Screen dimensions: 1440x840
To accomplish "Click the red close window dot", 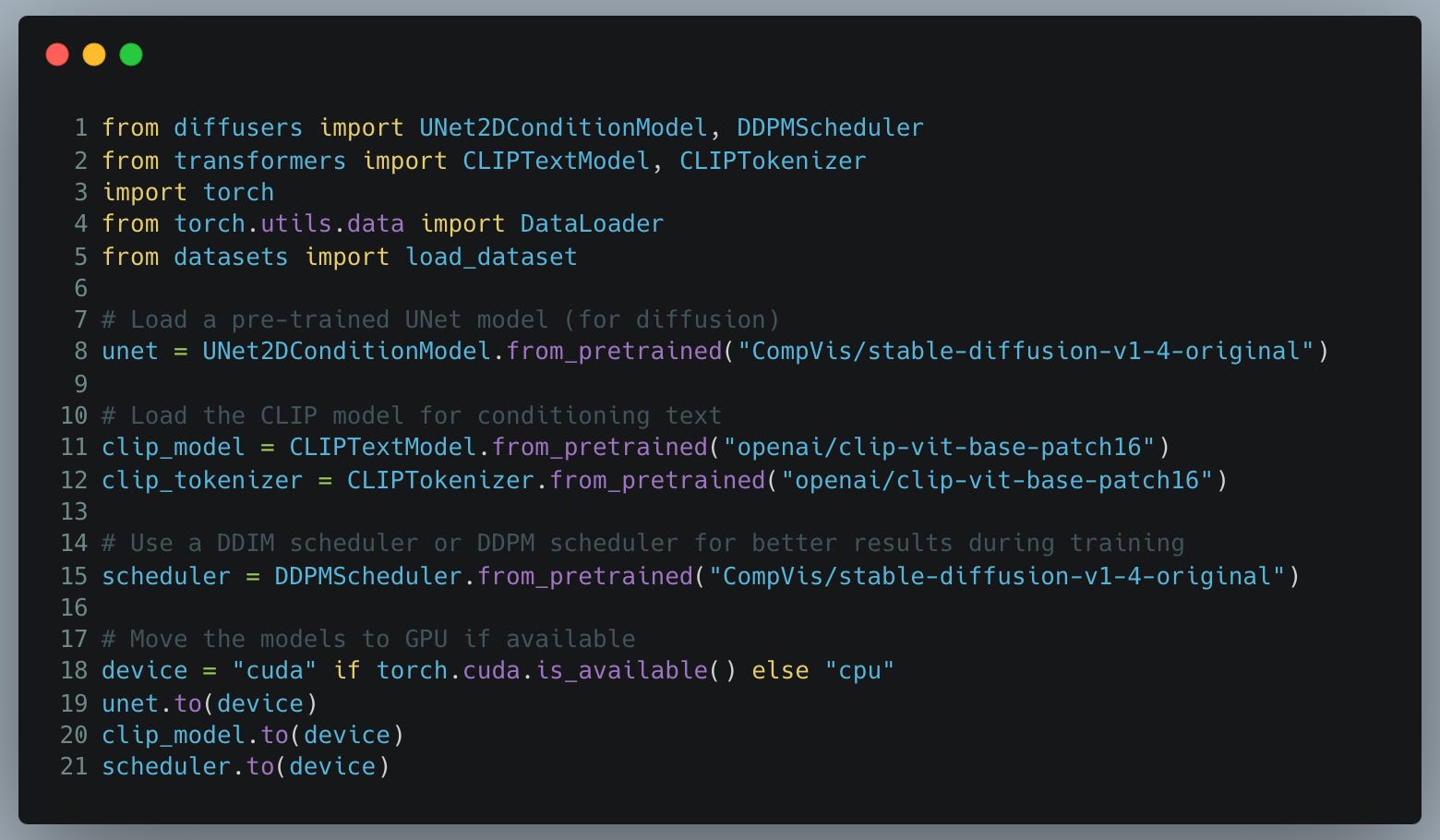I will coord(57,54).
